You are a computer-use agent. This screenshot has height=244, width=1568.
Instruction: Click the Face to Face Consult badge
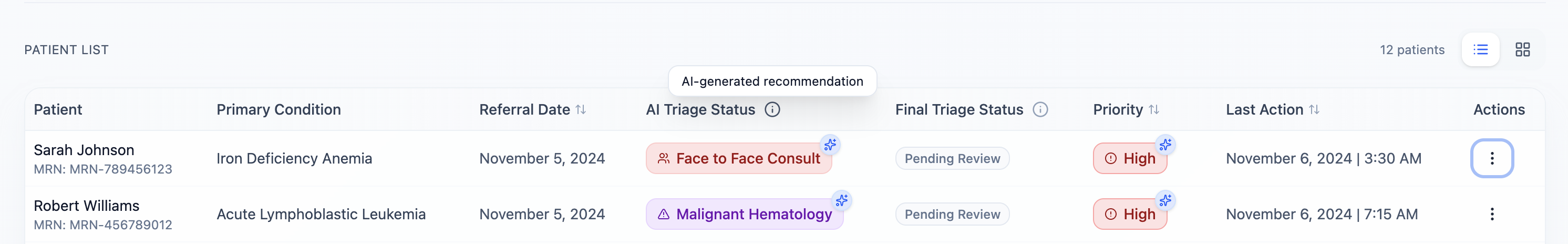coord(738,159)
